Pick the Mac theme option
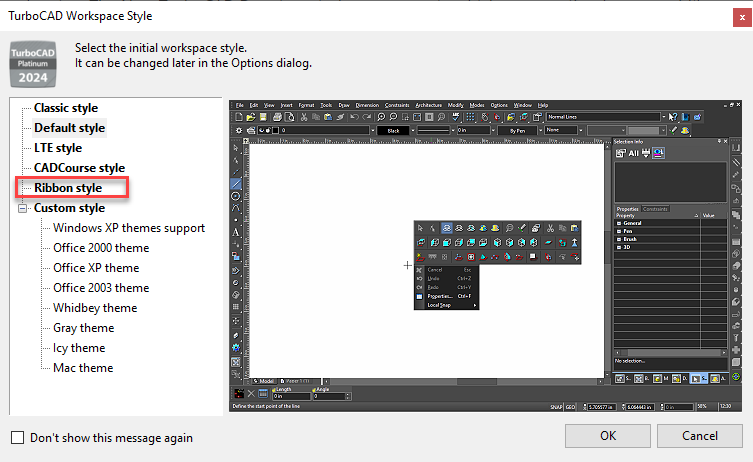 (83, 368)
